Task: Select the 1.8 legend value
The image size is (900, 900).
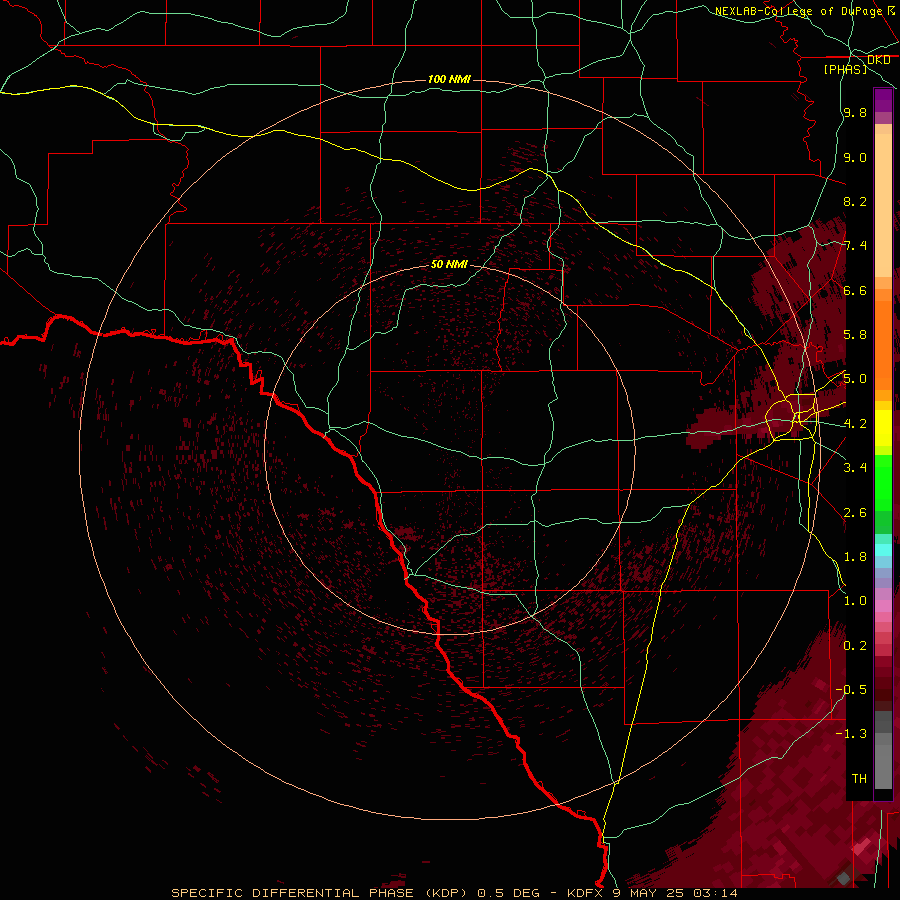Action: (855, 556)
